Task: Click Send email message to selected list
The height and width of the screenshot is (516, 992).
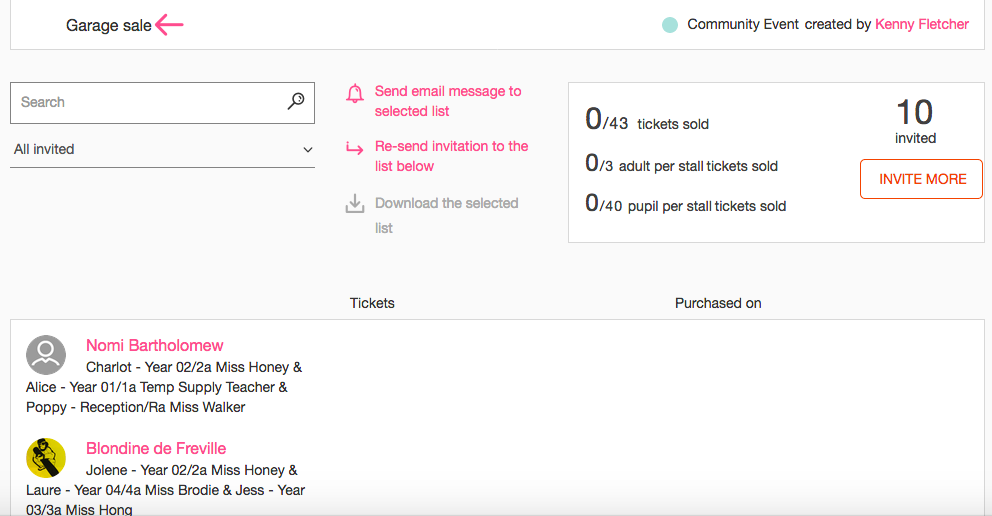Action: tap(448, 101)
